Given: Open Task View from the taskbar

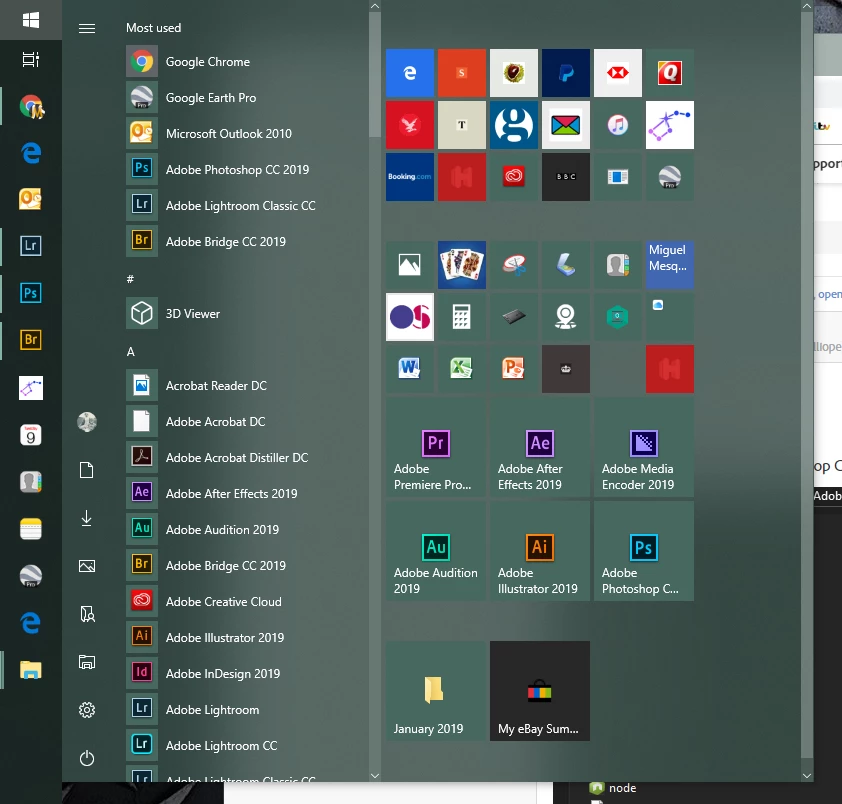Looking at the screenshot, I should [31, 60].
